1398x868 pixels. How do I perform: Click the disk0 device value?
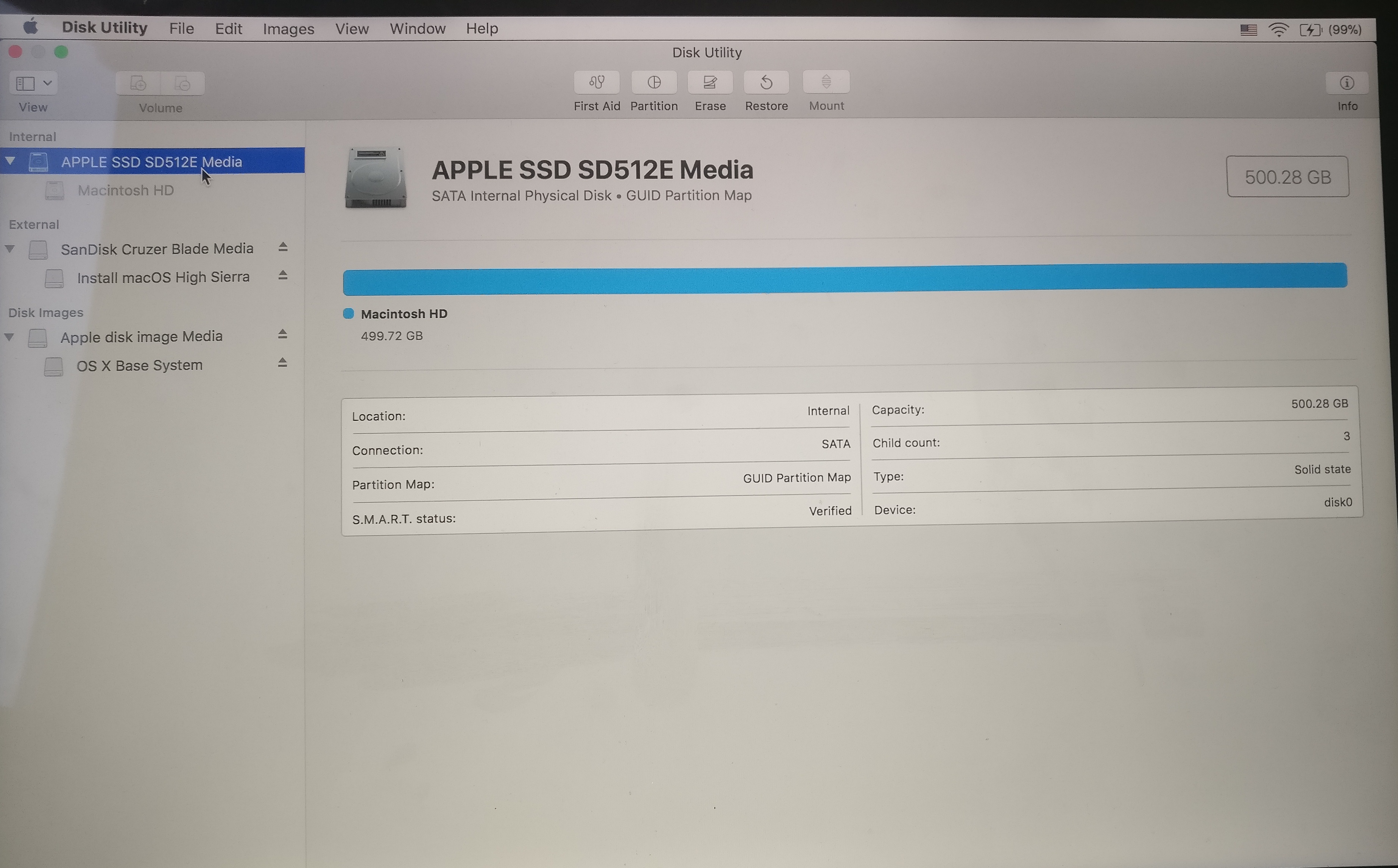click(x=1338, y=502)
